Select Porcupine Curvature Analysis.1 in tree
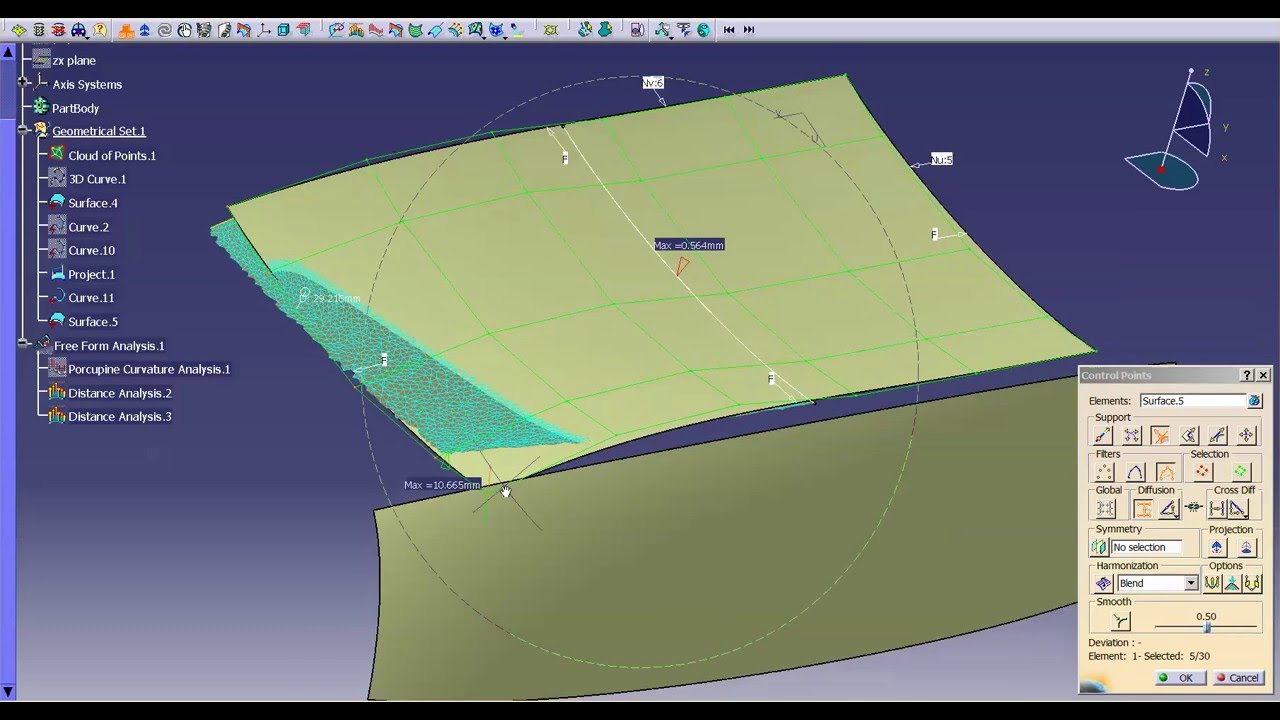This screenshot has width=1280, height=720. [x=149, y=369]
